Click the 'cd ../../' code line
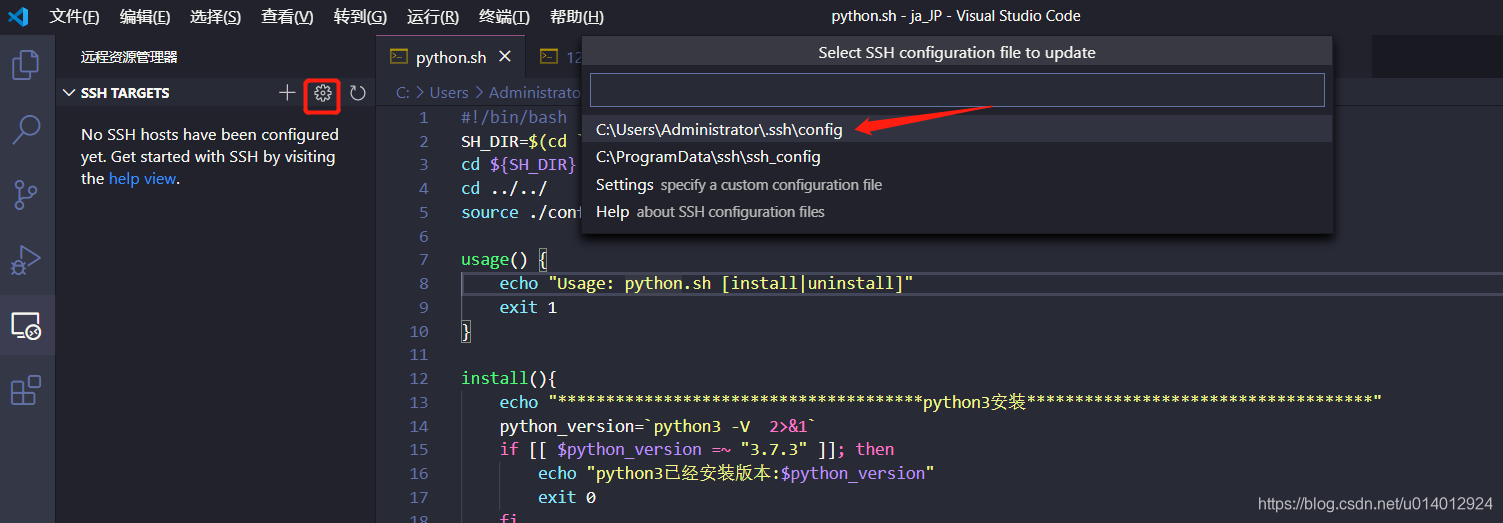The height and width of the screenshot is (523, 1503). (504, 189)
